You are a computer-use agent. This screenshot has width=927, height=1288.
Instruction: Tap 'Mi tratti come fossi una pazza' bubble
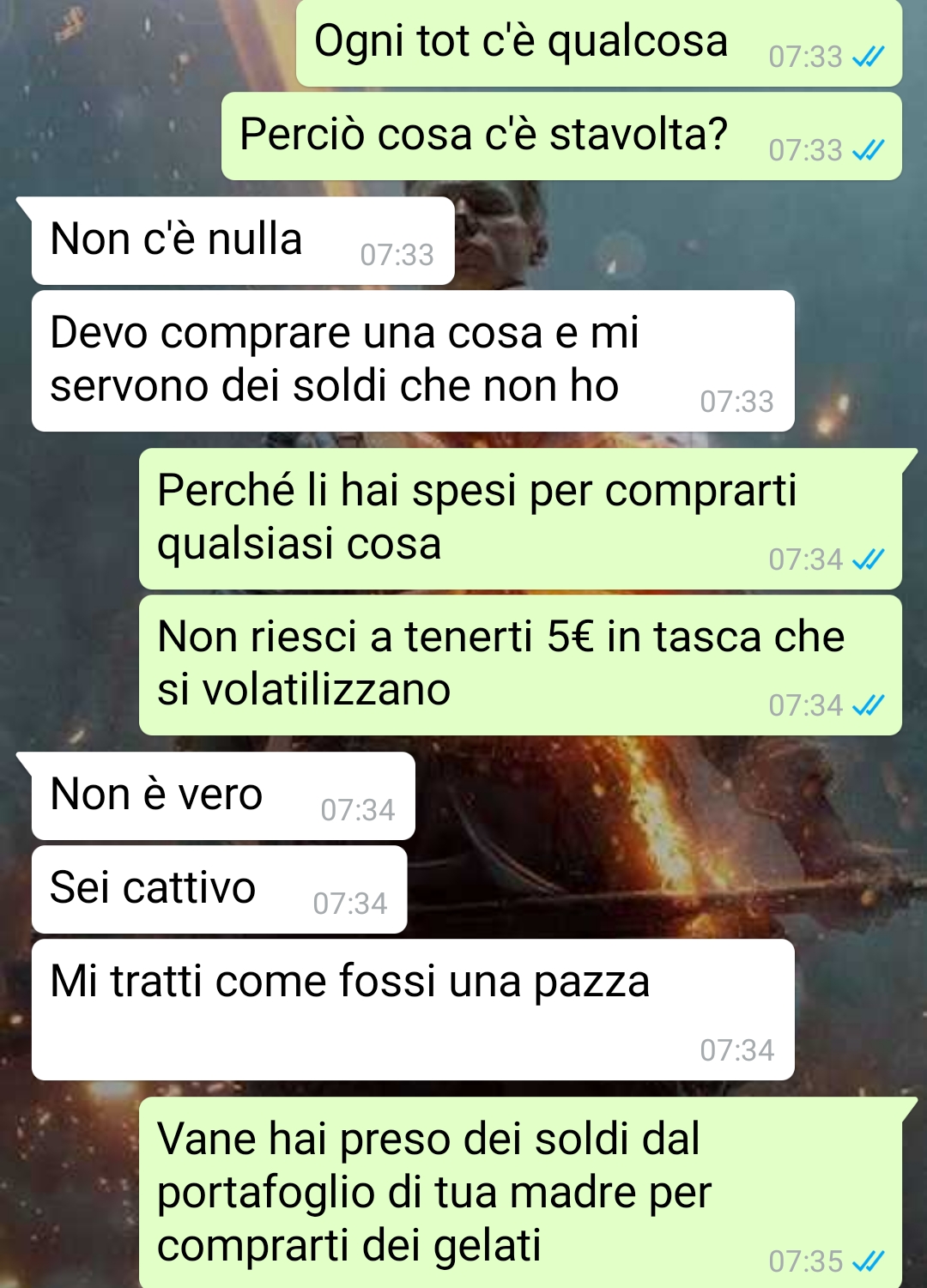[413, 1010]
